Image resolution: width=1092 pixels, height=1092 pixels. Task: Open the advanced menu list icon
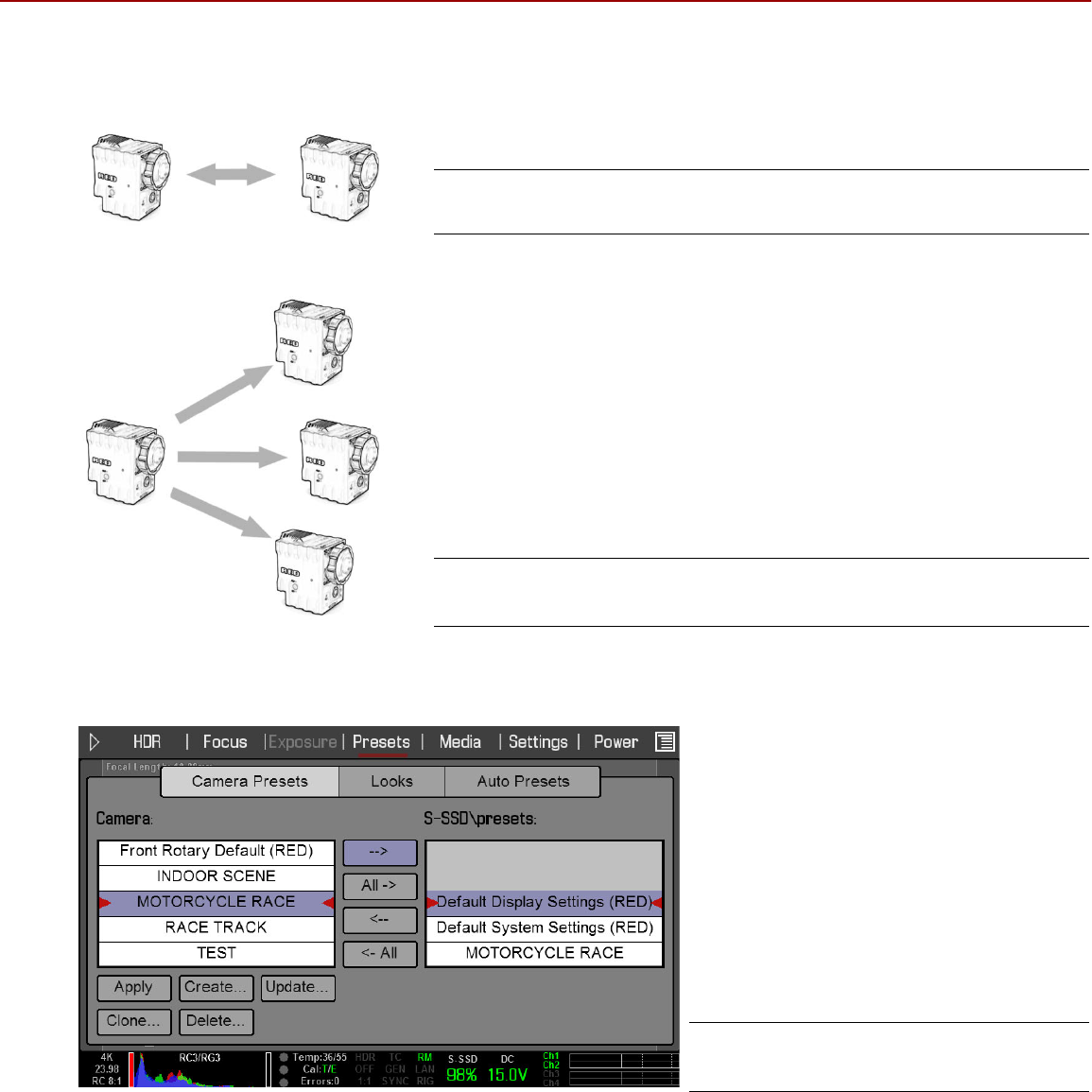coord(665,741)
